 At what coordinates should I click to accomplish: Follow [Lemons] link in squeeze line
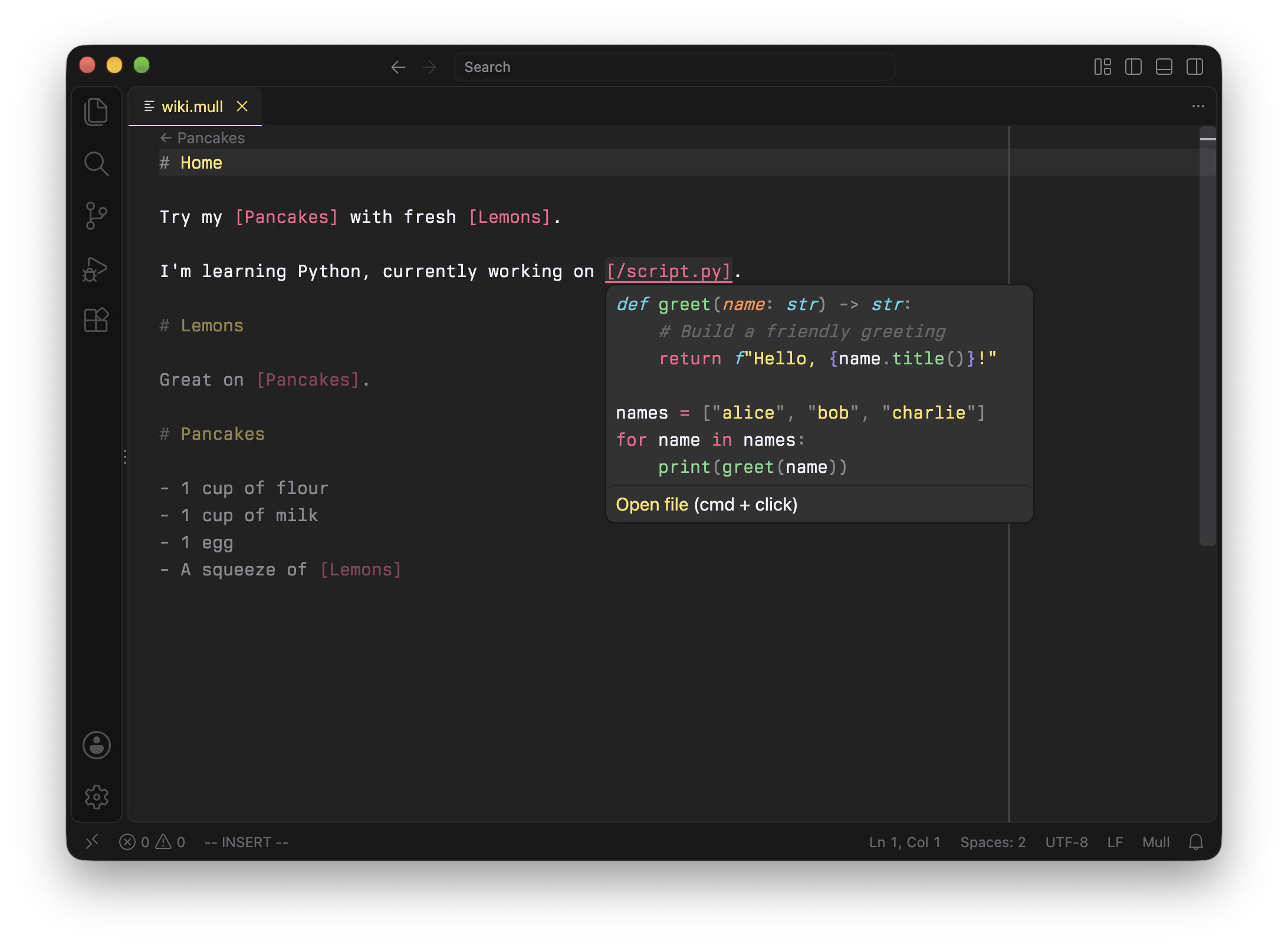tap(361, 570)
